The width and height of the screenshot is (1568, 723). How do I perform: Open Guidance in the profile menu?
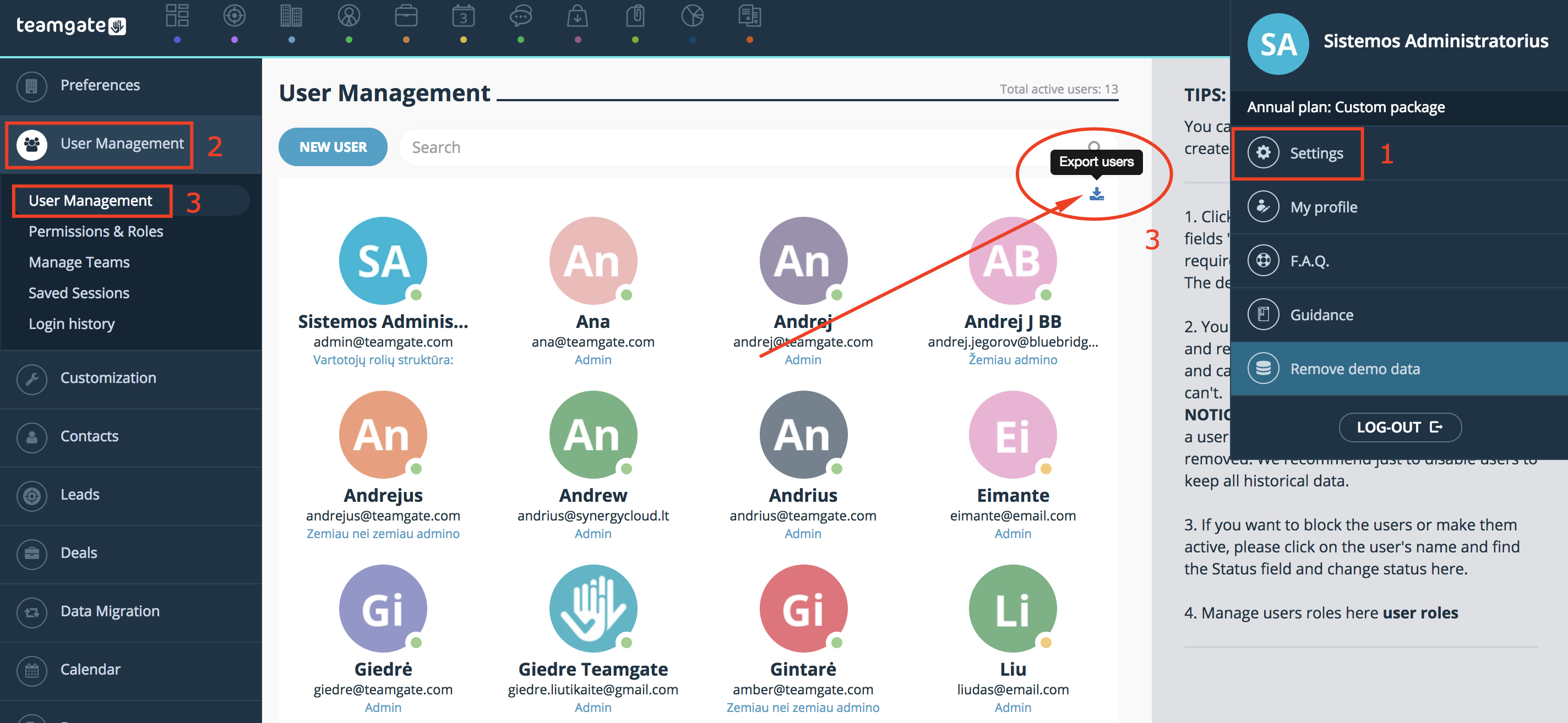[x=1399, y=314]
